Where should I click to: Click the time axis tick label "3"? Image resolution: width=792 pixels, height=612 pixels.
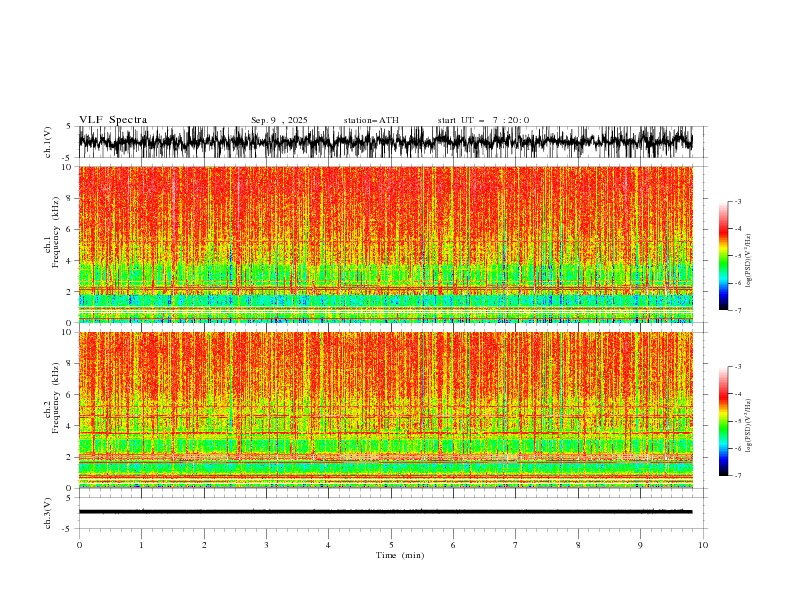266,545
